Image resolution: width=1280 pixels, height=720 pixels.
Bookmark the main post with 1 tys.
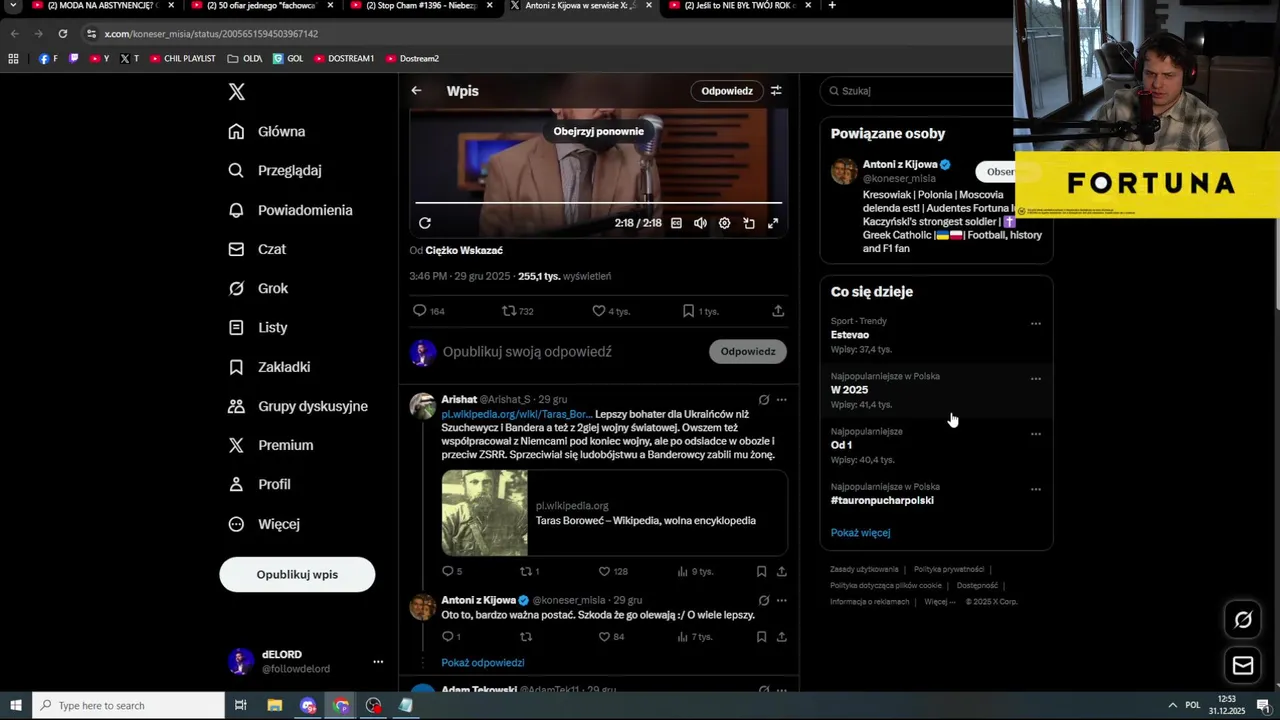700,311
